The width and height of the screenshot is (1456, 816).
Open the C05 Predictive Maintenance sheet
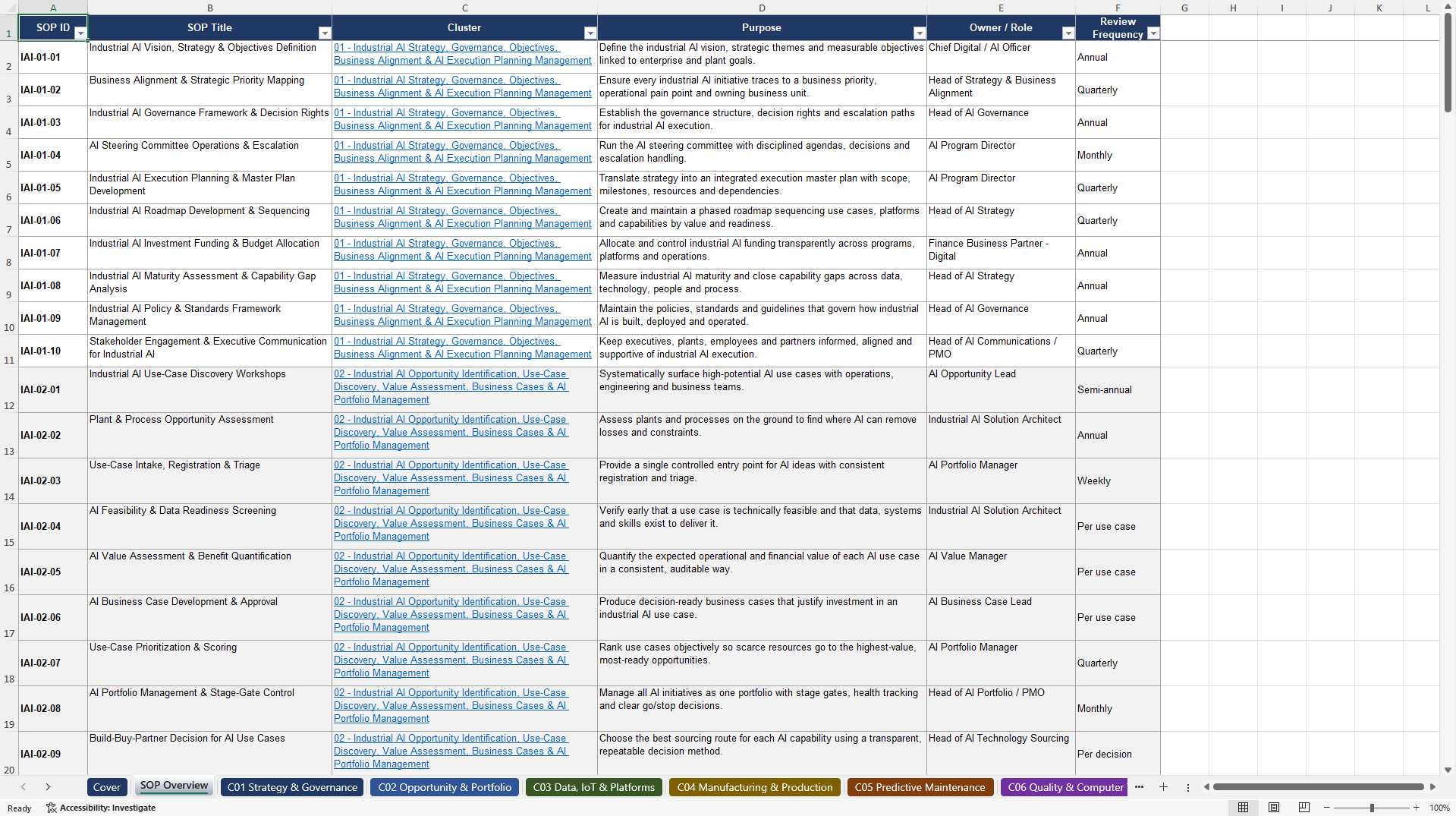(x=920, y=787)
